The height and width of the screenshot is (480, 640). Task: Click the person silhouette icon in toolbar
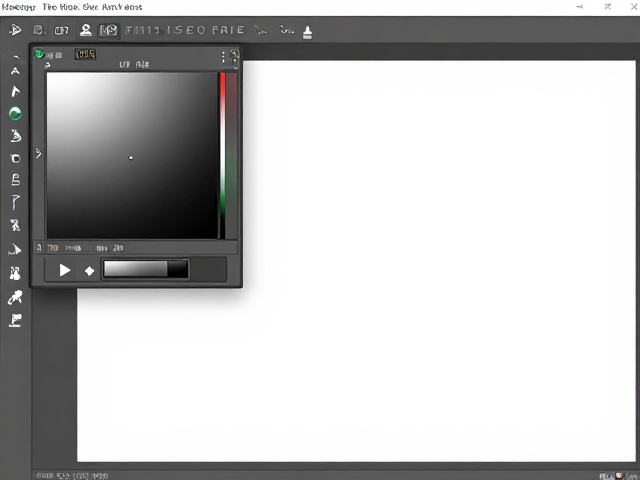85,30
